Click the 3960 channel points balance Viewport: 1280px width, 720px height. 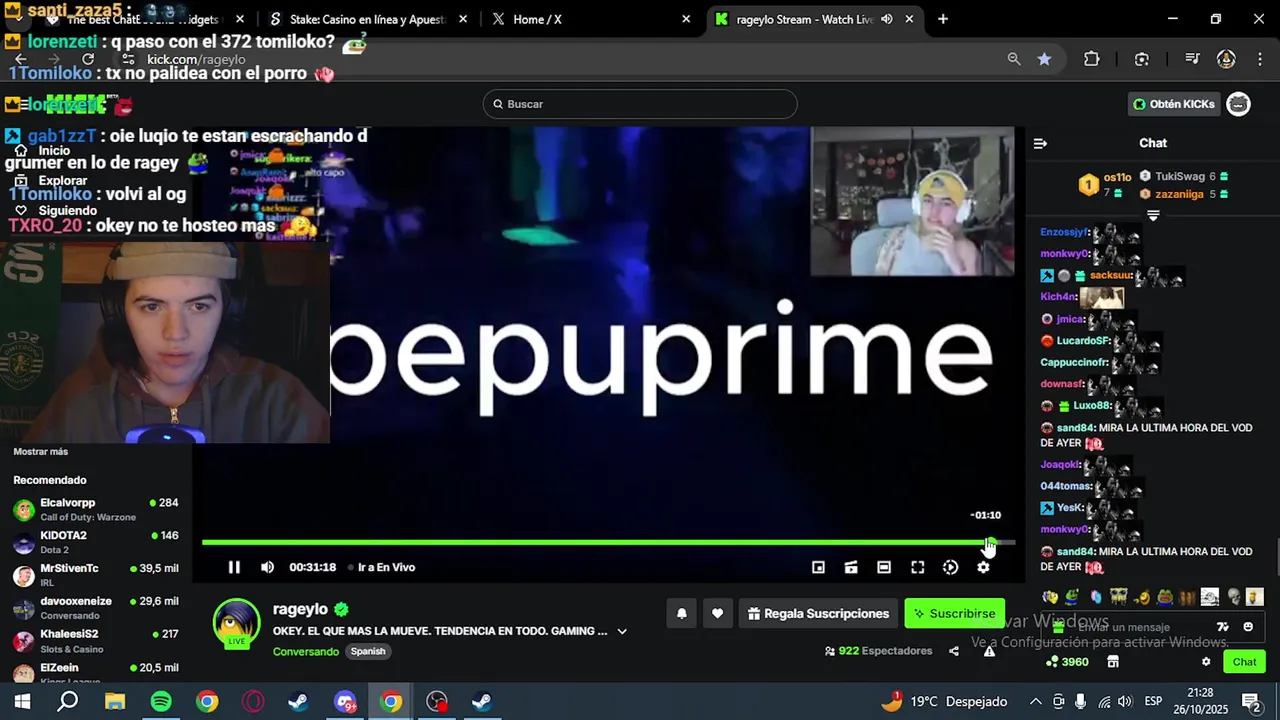1067,662
